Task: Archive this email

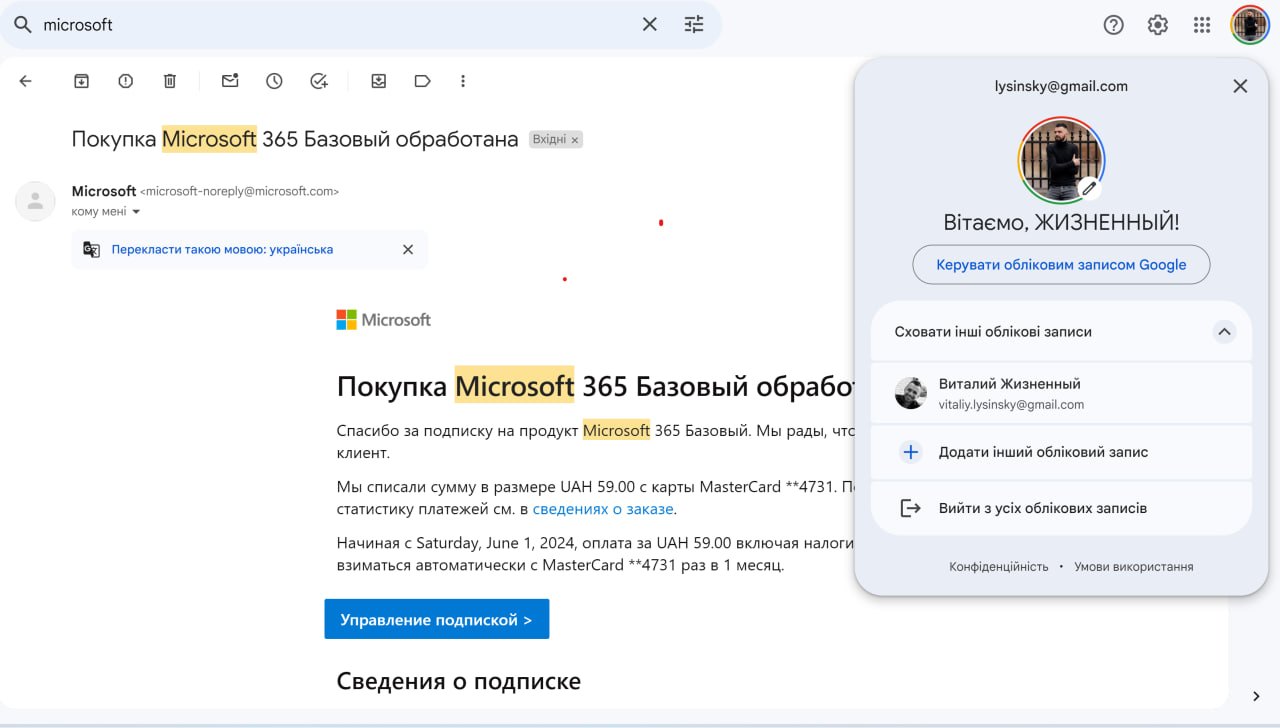Action: [81, 81]
